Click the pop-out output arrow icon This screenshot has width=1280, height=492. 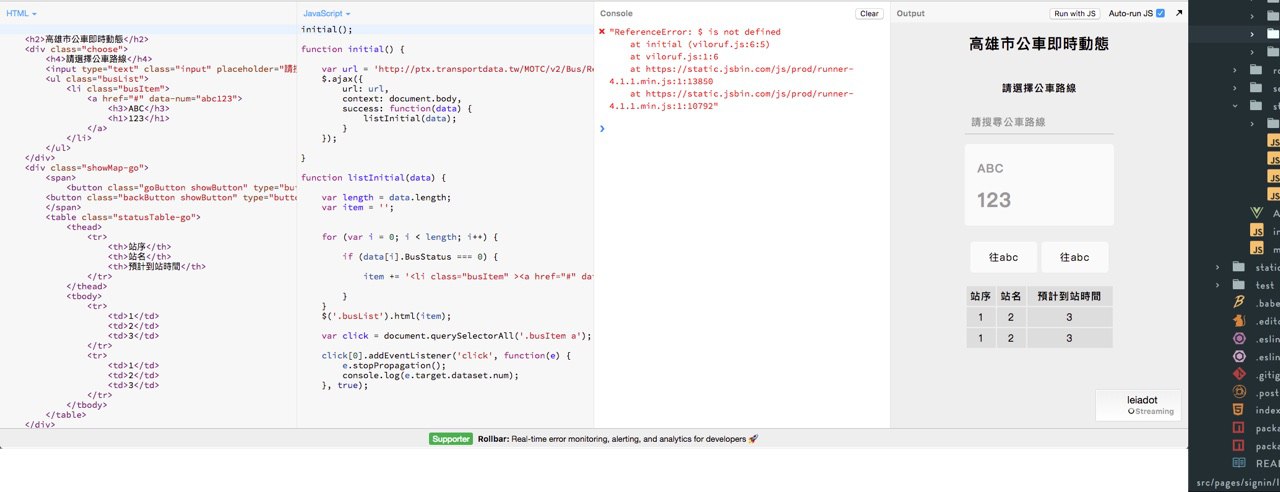point(1179,13)
